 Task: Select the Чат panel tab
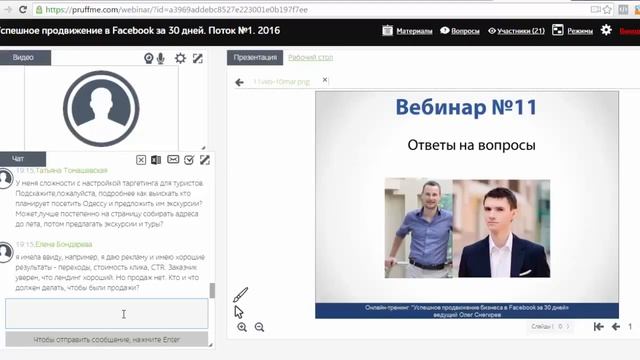coord(22,159)
